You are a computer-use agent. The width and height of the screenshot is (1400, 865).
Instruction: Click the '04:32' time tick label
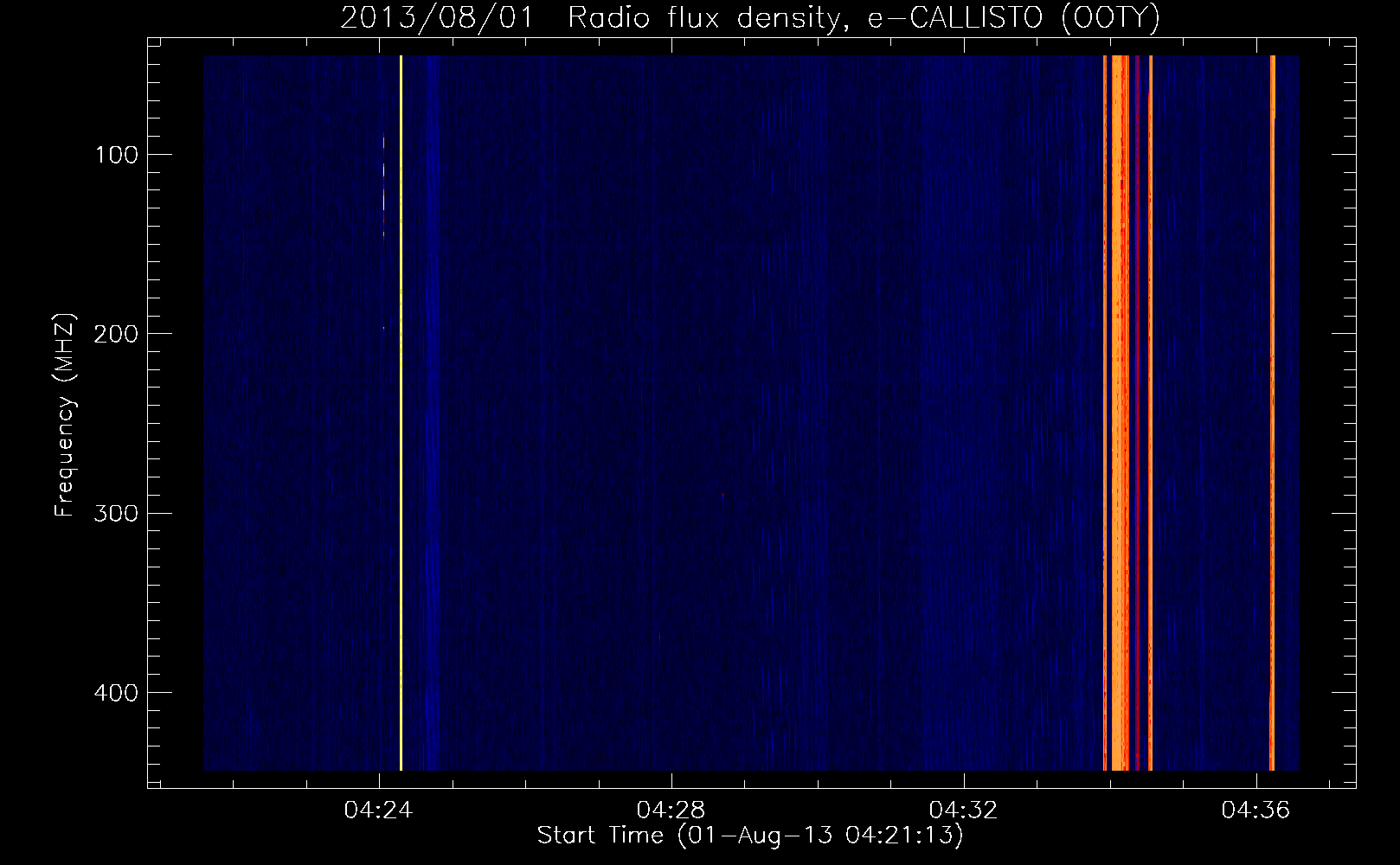pyautogui.click(x=963, y=810)
